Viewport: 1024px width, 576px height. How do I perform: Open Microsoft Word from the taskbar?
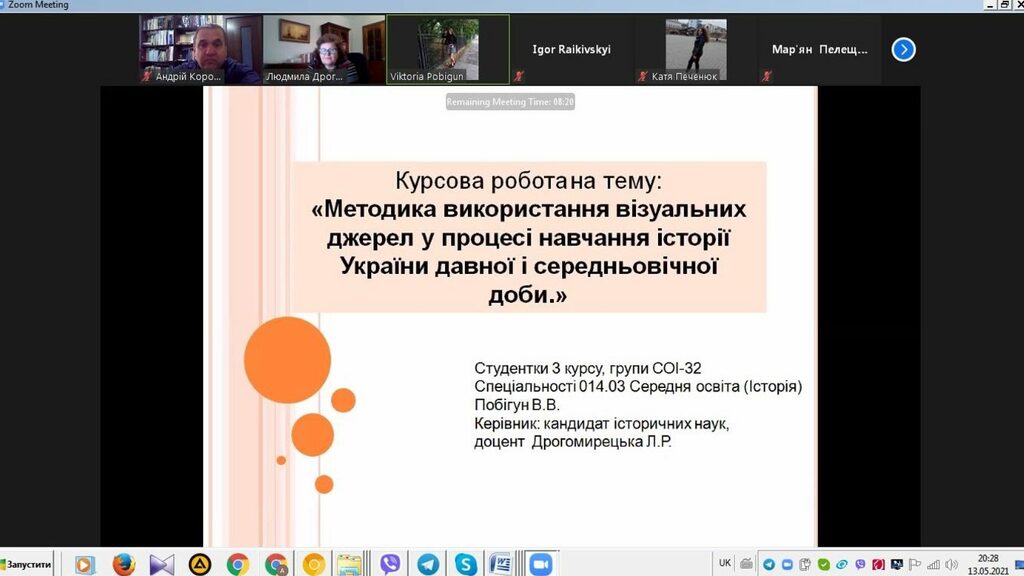pyautogui.click(x=502, y=564)
